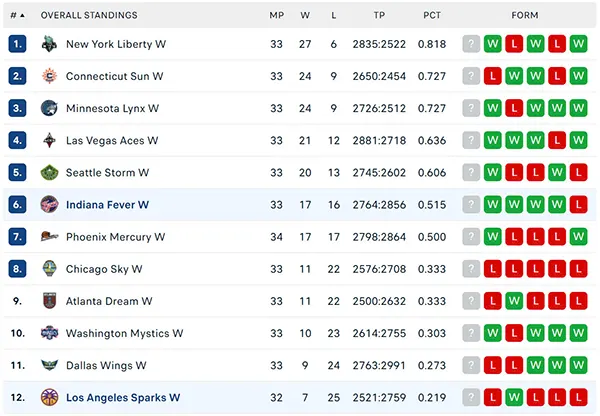Screen dimensions: 600x416
Task: Click Chicago Sky's upcoming match question mark
Action: (x=471, y=269)
